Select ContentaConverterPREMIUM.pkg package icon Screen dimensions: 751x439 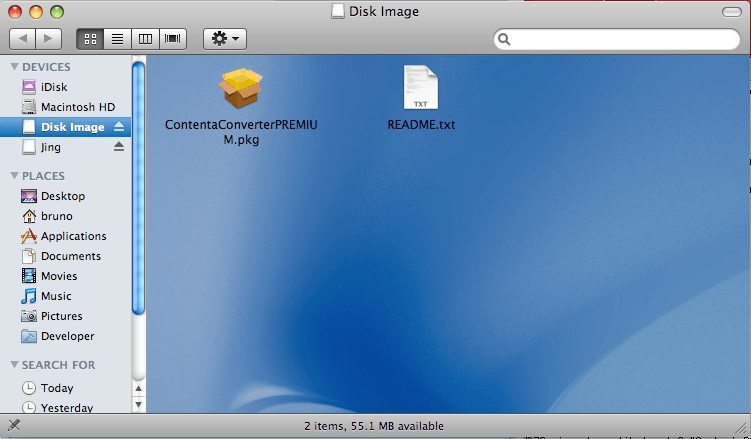[x=240, y=88]
